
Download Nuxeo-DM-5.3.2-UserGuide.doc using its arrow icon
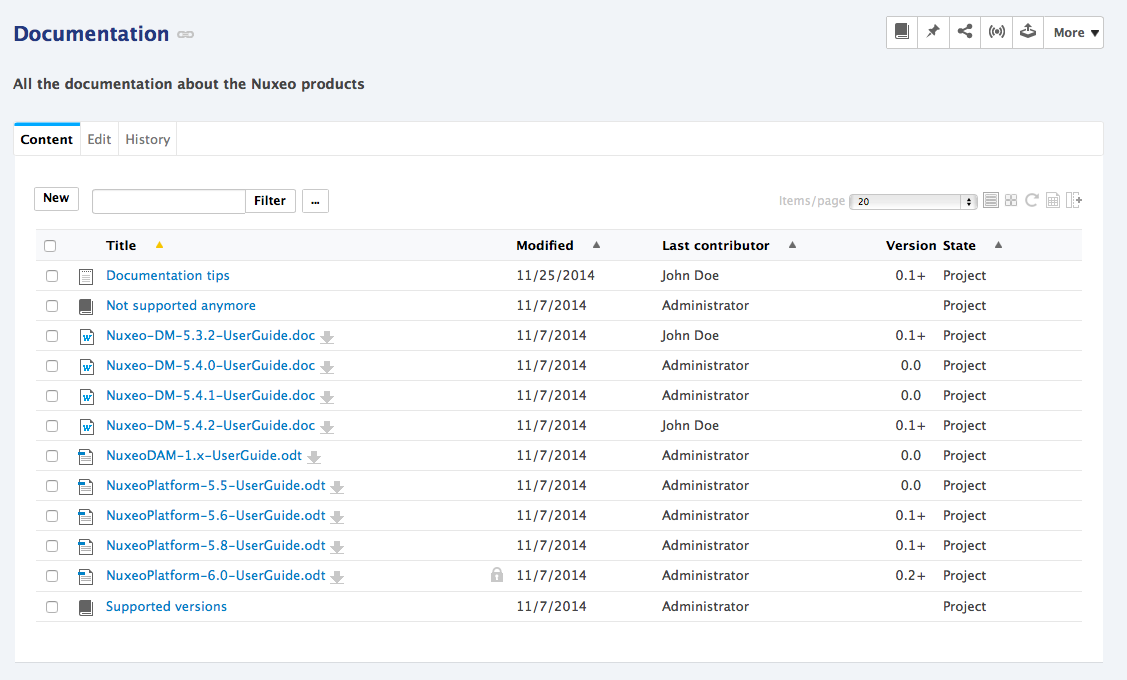(x=327, y=337)
